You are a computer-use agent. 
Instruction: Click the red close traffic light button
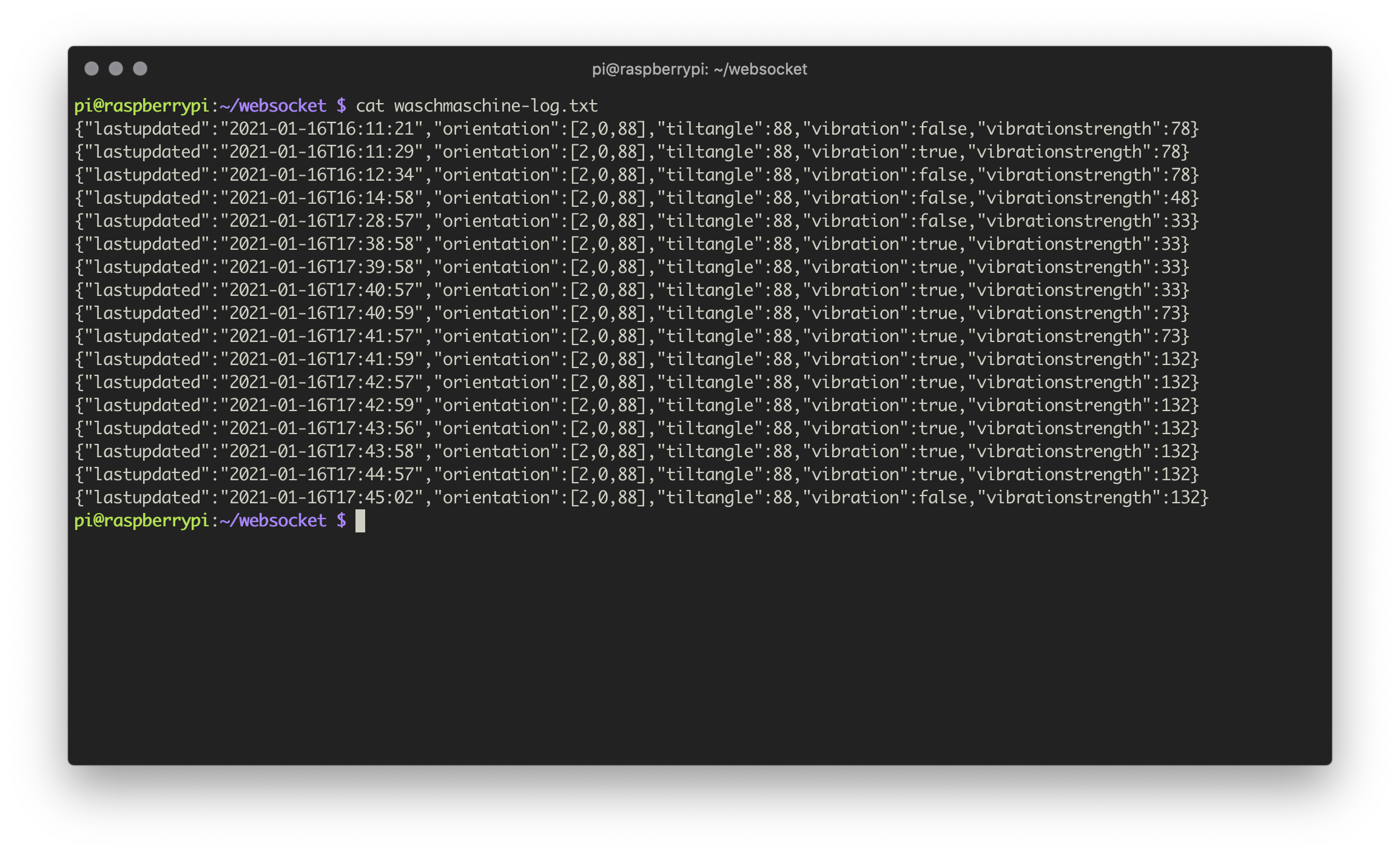click(x=92, y=69)
